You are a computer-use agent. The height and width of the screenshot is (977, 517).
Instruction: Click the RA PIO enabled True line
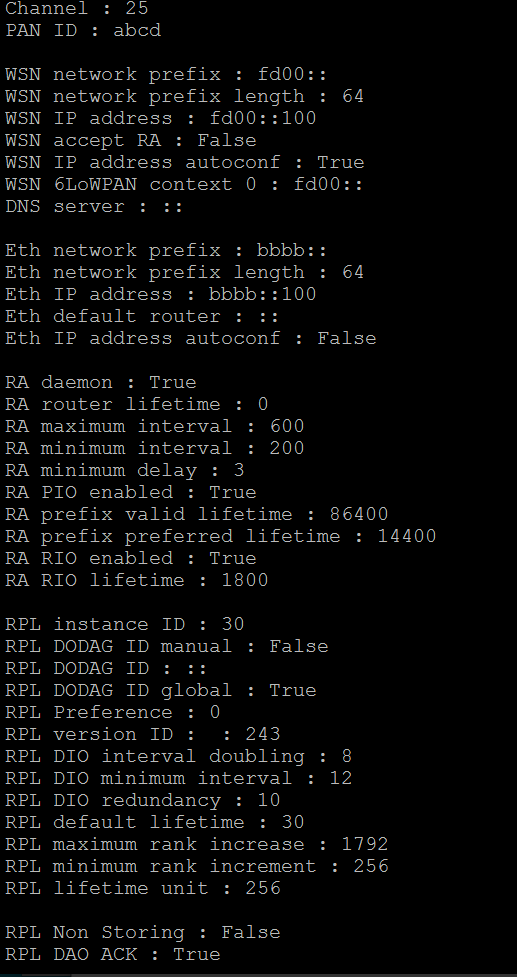coord(131,492)
